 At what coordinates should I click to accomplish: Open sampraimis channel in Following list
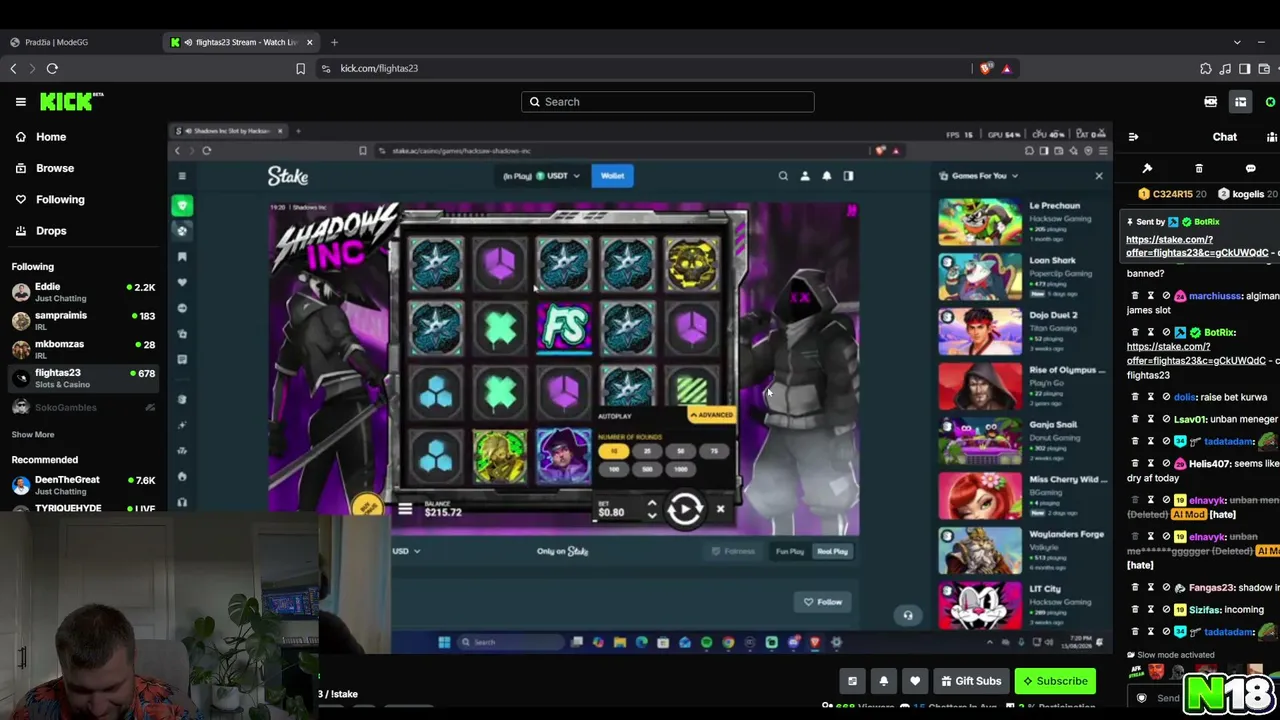[84, 321]
